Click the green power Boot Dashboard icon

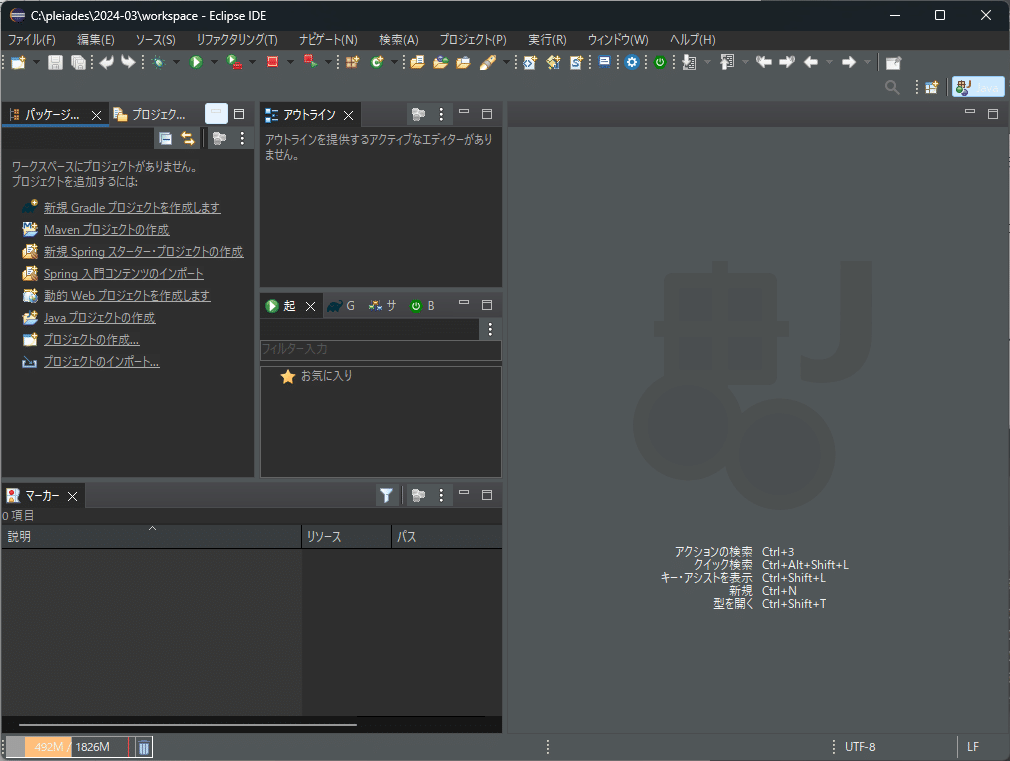660,63
